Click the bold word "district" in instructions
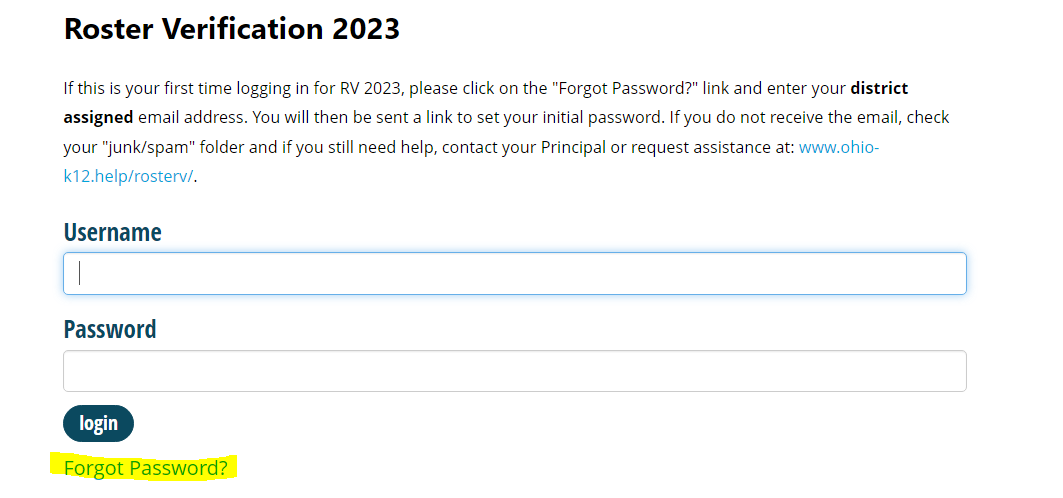This screenshot has width=1063, height=498. coord(879,88)
